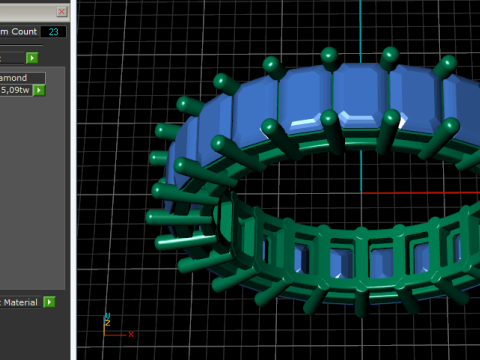Expand the green arrow beside 5,09tw

coord(39,90)
